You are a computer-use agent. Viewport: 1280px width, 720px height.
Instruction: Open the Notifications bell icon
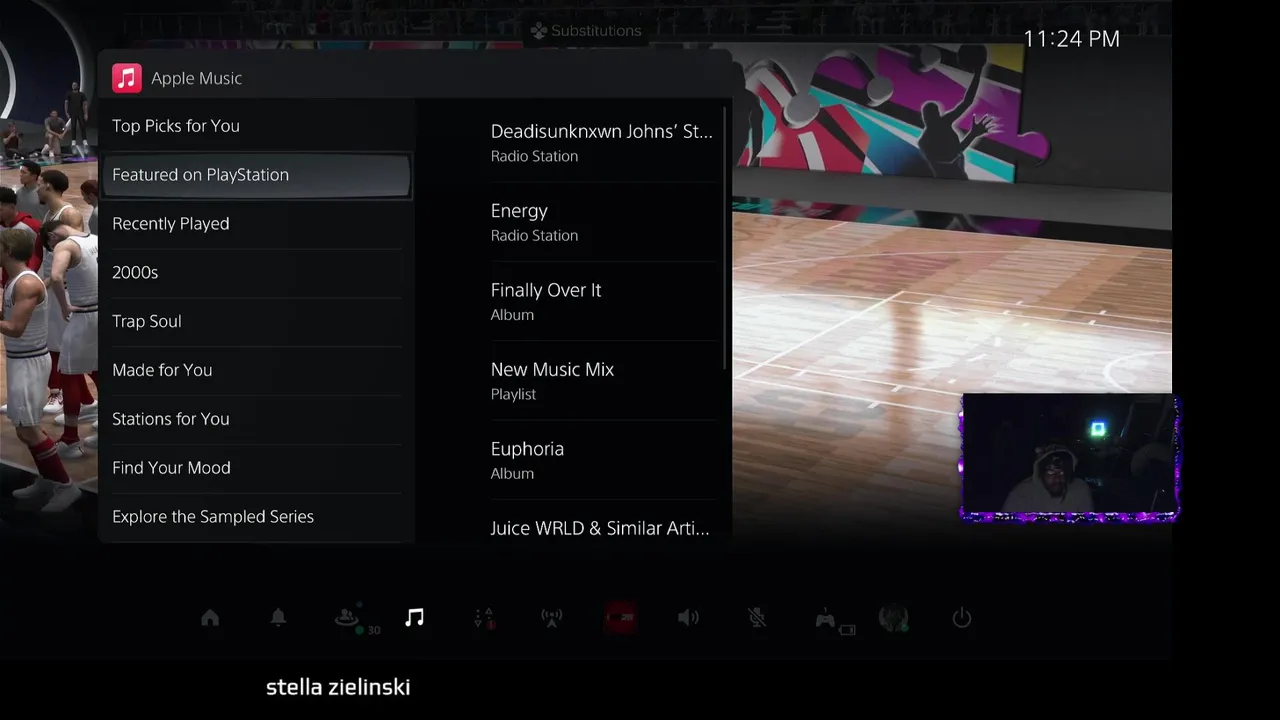[x=279, y=618]
